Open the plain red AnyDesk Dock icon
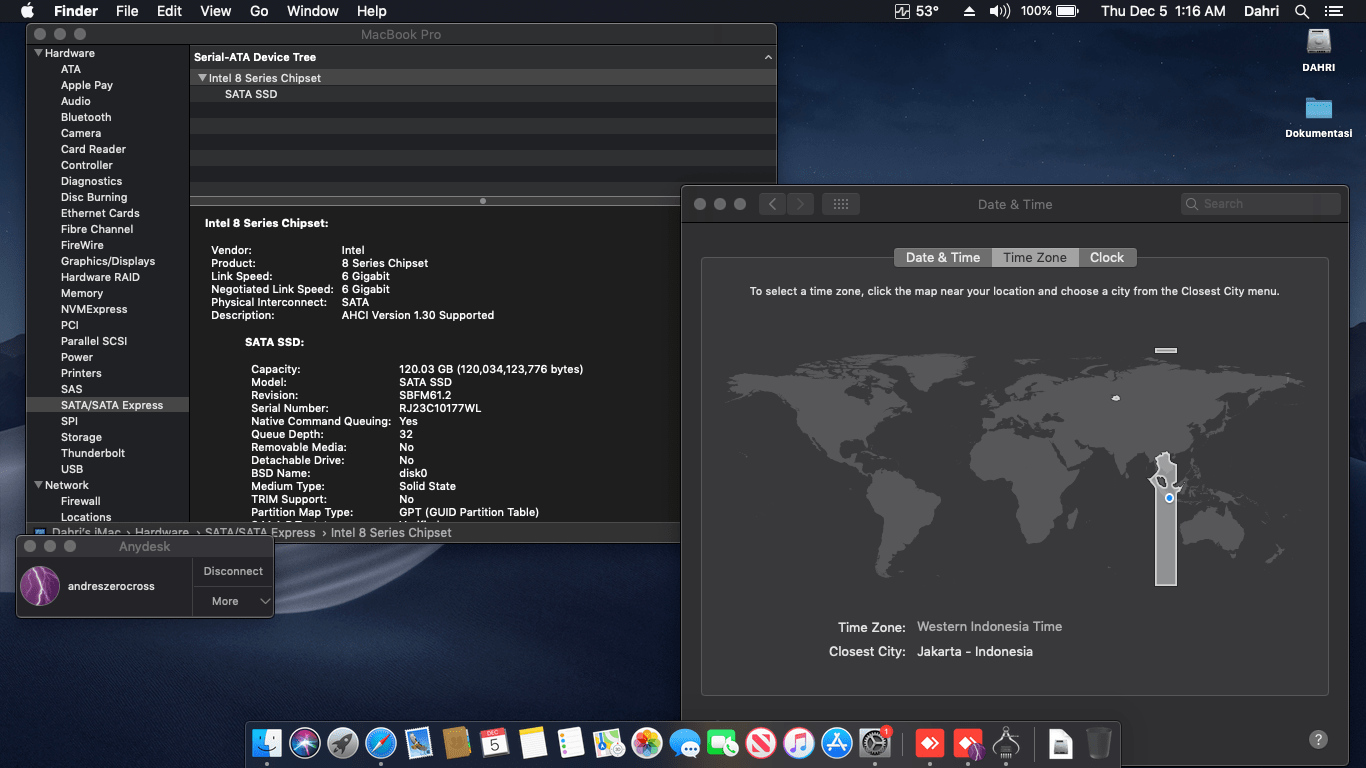Viewport: 1366px width, 768px height. [x=930, y=743]
